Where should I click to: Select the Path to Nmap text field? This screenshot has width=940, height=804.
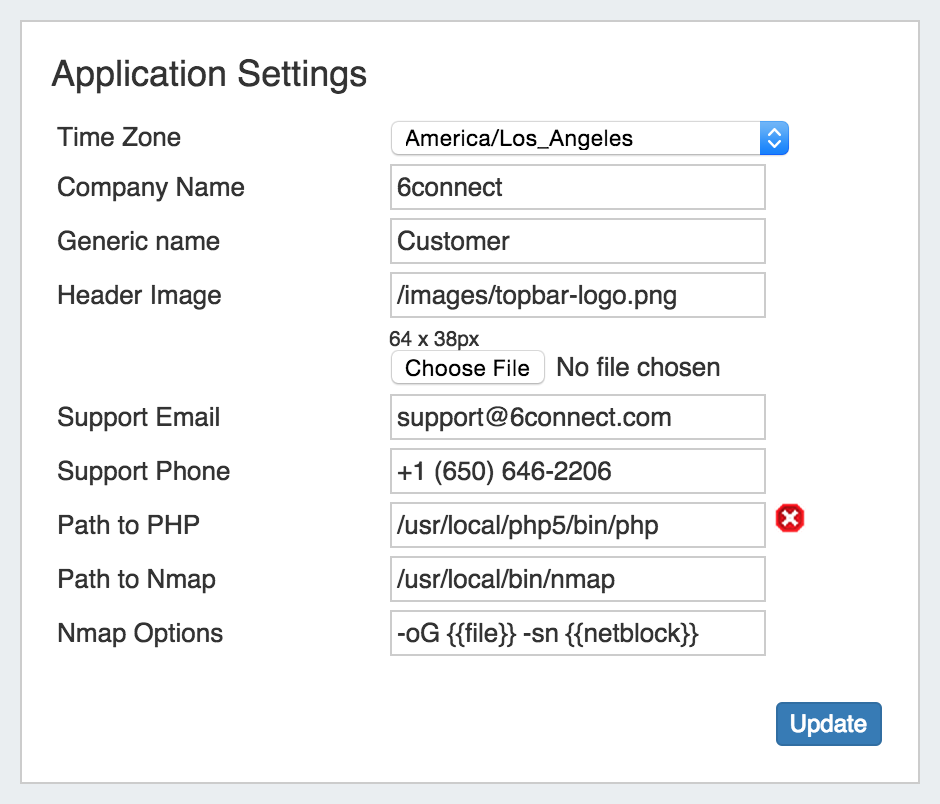[577, 579]
